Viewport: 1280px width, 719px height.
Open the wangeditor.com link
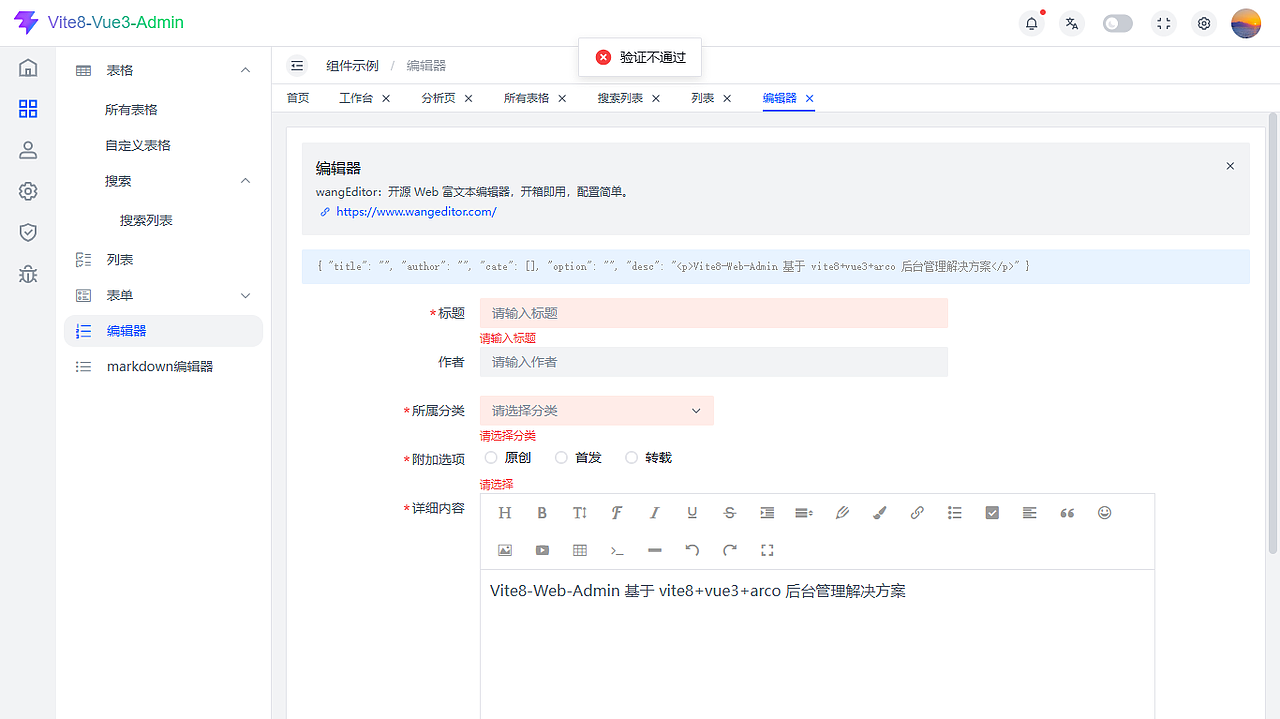416,212
